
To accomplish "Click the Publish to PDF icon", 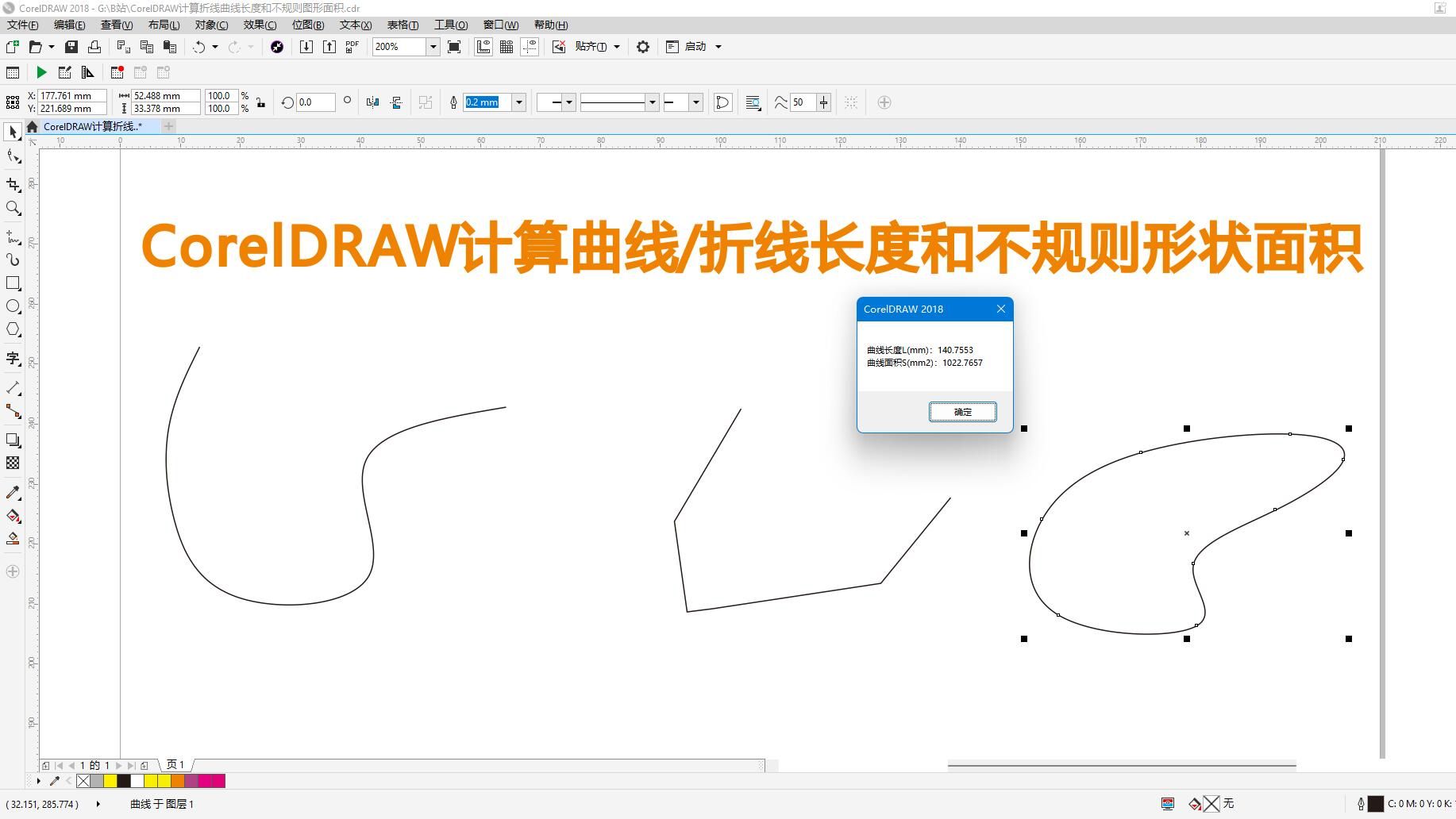I will click(x=352, y=47).
